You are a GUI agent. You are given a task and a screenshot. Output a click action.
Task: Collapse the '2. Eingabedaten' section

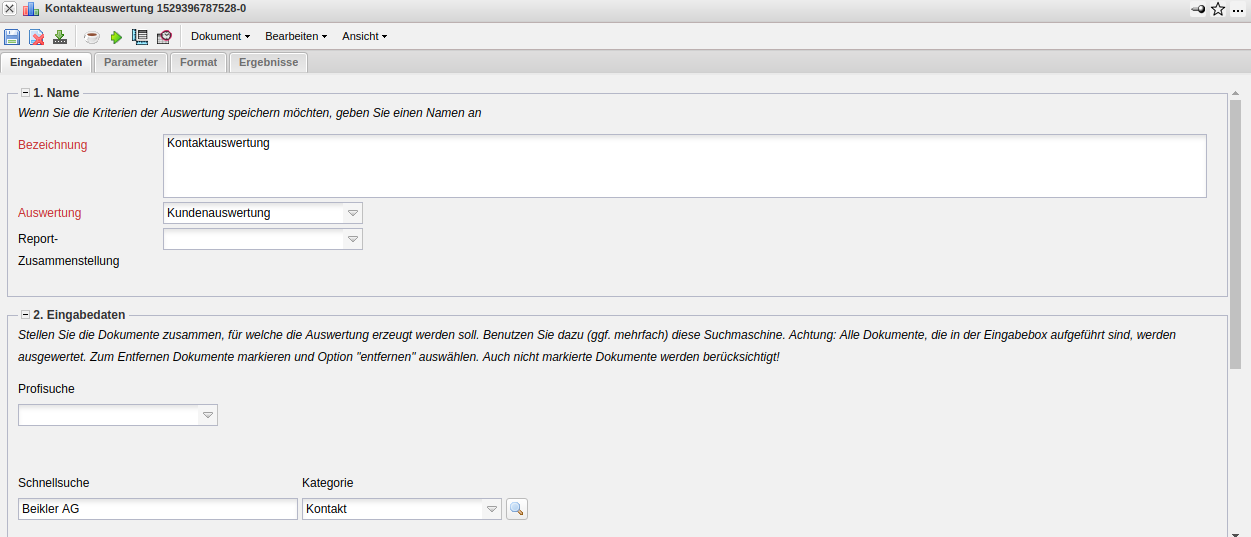click(x=25, y=315)
